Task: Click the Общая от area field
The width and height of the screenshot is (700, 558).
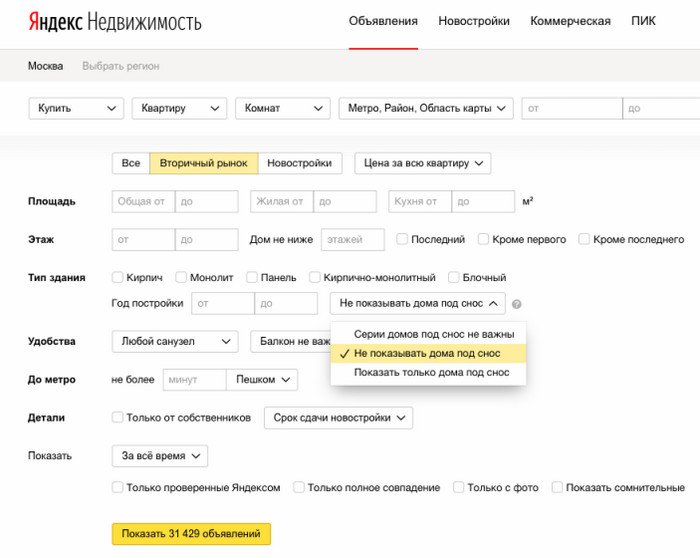Action: pyautogui.click(x=143, y=201)
